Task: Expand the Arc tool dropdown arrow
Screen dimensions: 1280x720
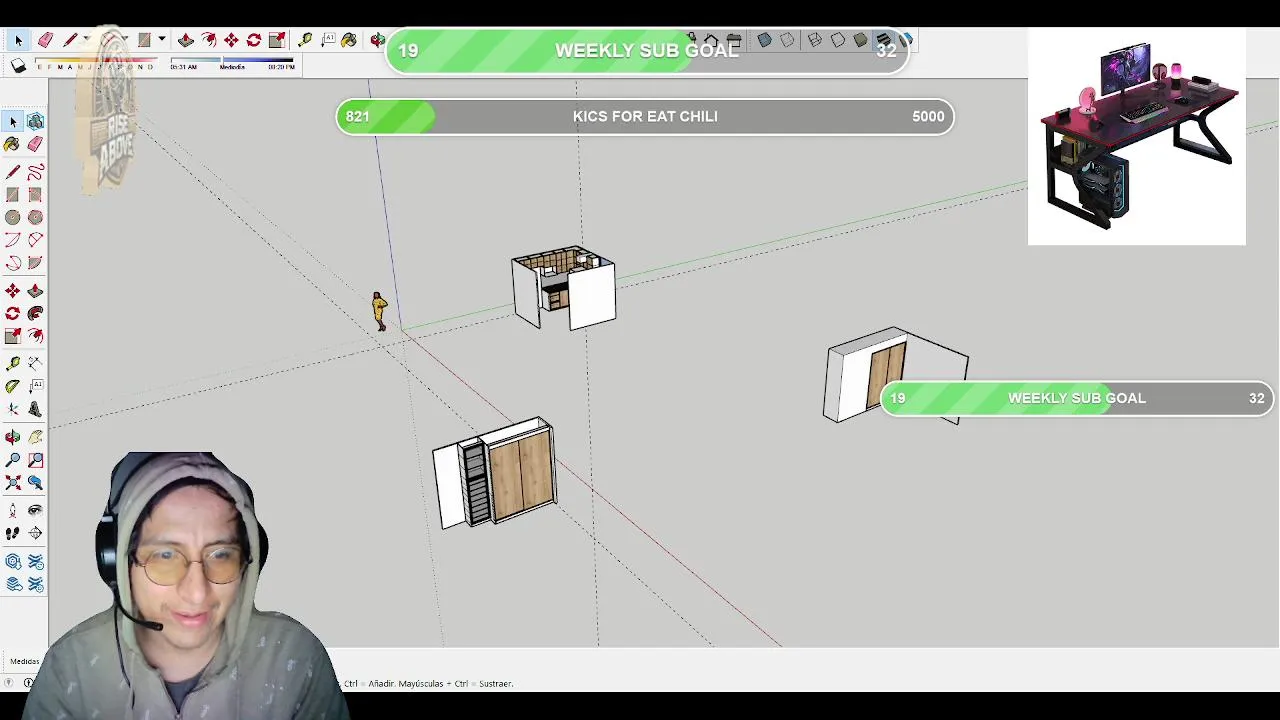Action: pos(124,40)
